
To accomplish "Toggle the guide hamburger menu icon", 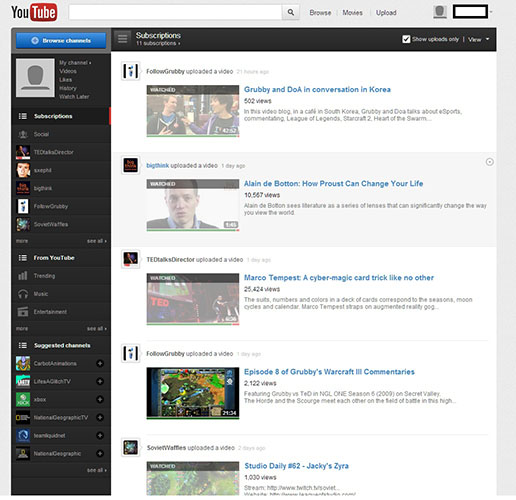I will pos(122,39).
